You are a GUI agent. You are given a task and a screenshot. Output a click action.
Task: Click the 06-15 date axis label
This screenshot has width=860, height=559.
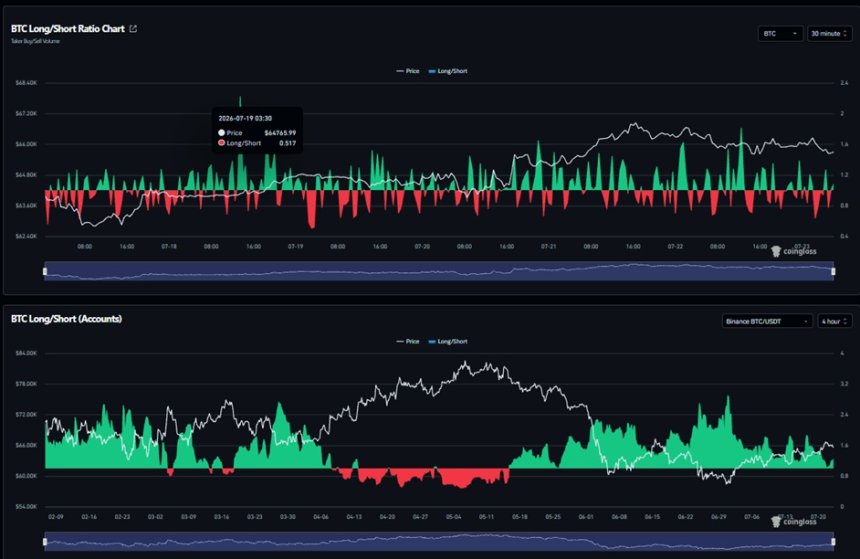(652, 517)
